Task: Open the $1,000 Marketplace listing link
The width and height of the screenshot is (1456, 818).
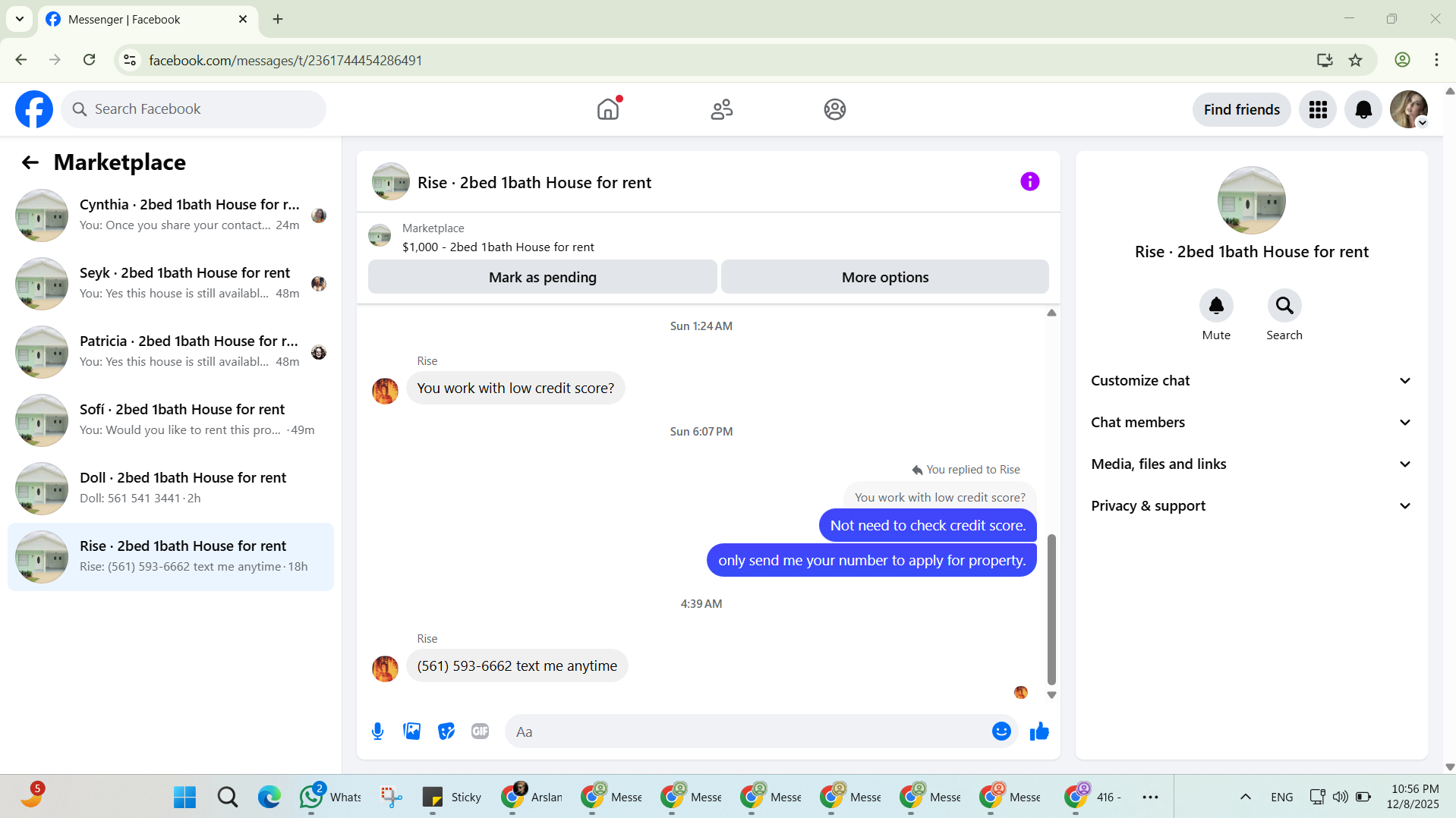Action: (498, 247)
